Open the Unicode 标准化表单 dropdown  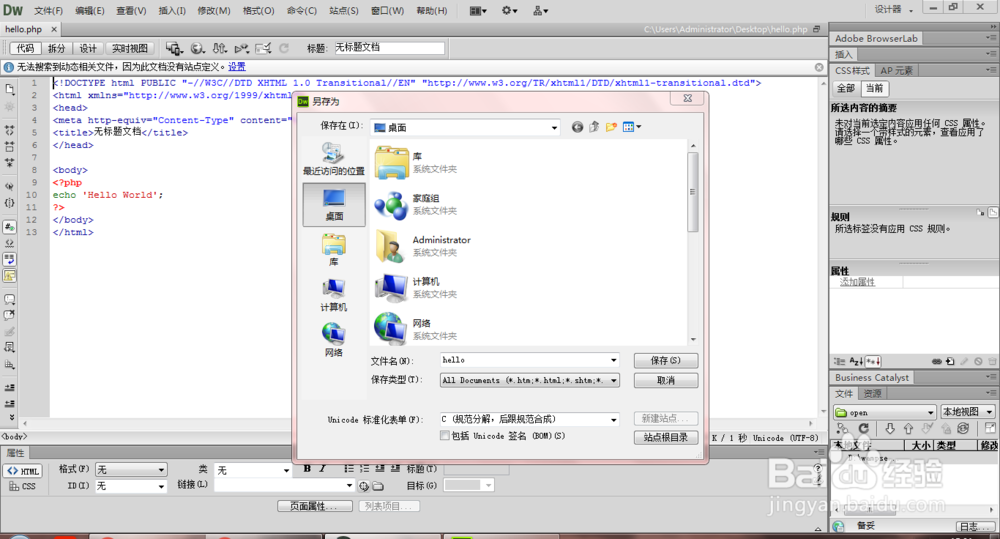tap(529, 419)
